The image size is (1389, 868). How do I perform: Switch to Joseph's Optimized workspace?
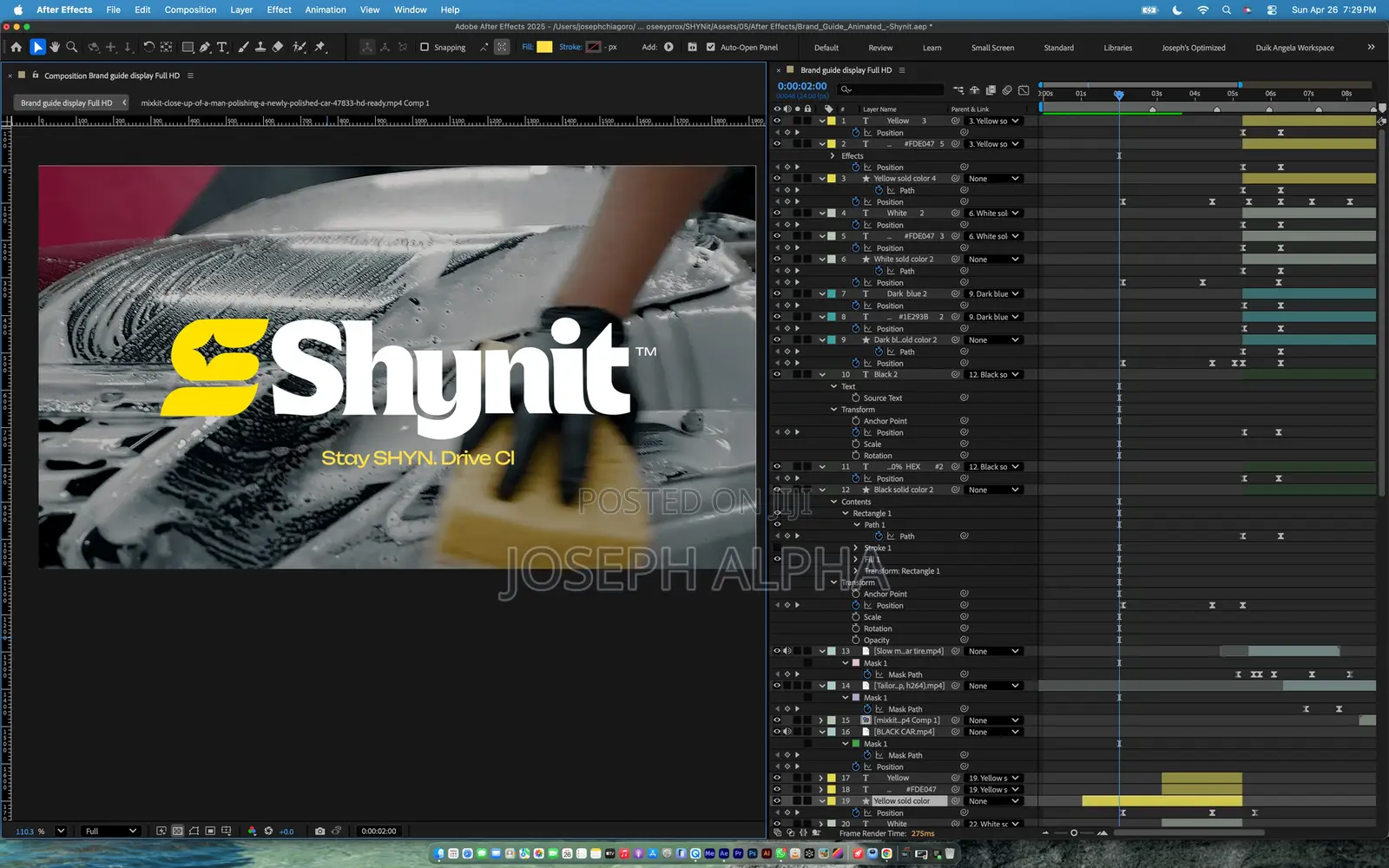point(1194,48)
